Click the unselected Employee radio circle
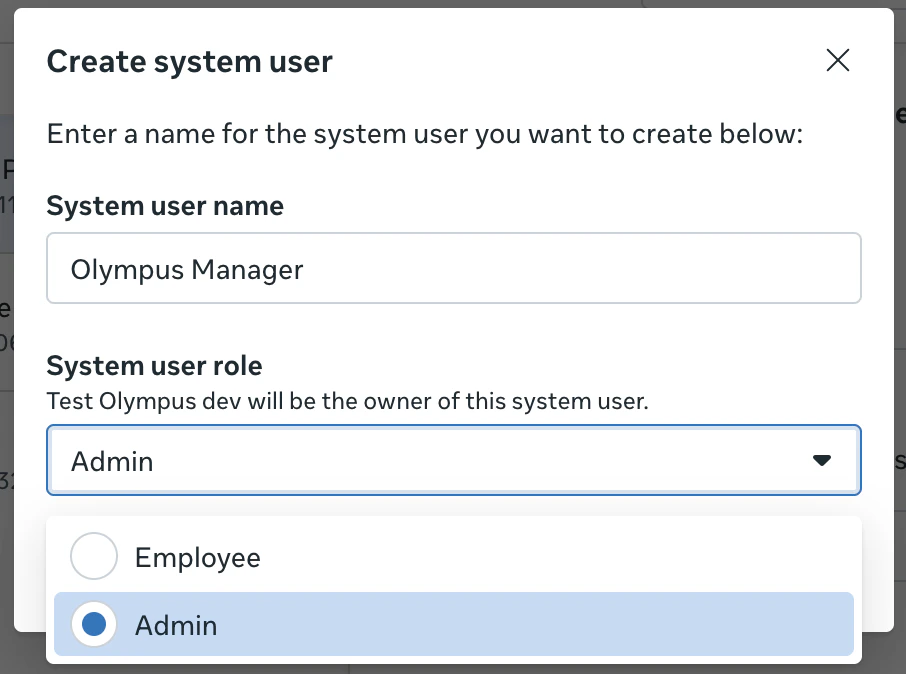Image resolution: width=906 pixels, height=674 pixels. click(93, 557)
